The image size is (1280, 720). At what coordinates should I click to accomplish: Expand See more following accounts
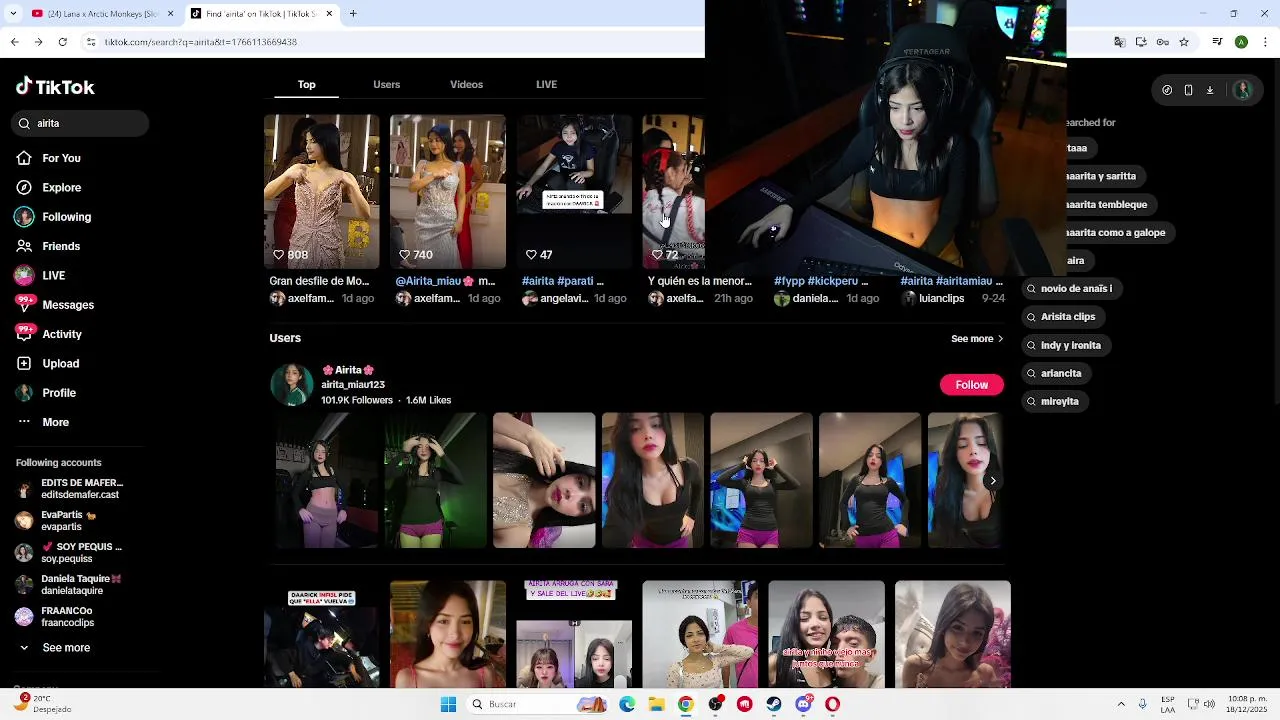(x=56, y=648)
